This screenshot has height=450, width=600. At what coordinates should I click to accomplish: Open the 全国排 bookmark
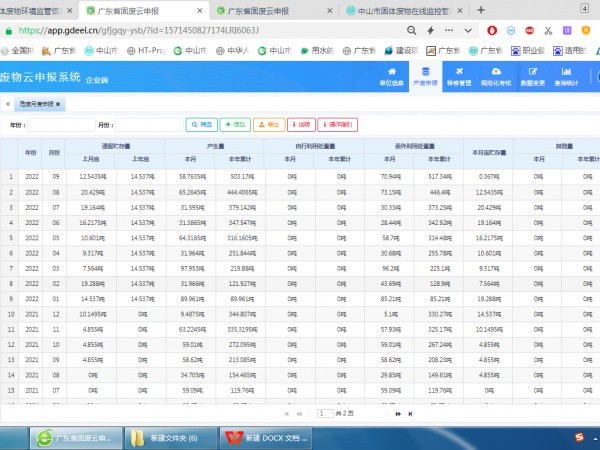pyautogui.click(x=17, y=51)
